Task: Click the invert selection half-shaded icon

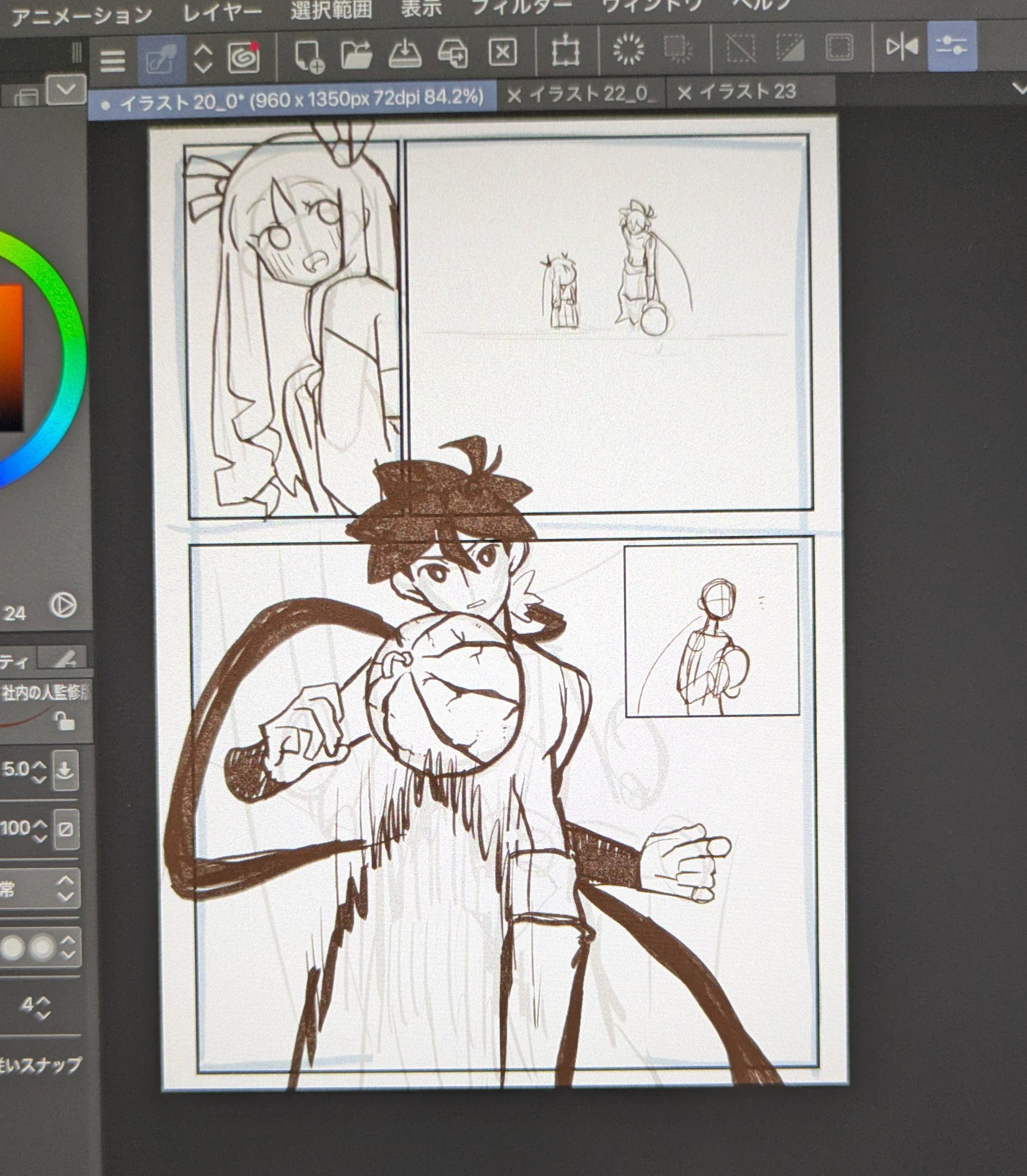Action: 790,48
